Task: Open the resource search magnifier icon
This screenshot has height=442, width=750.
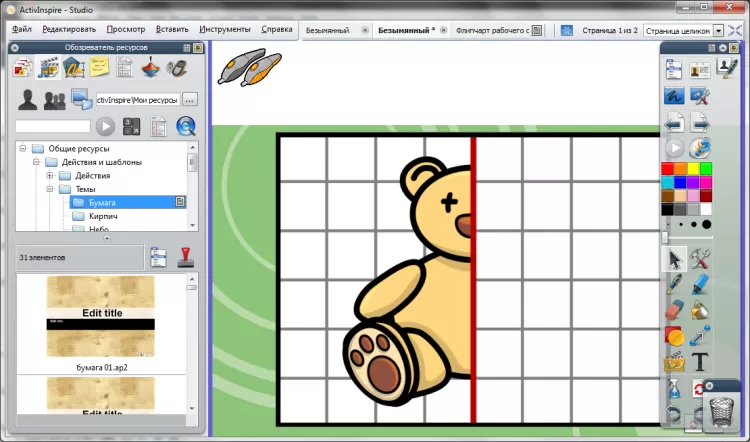Action: 185,126
